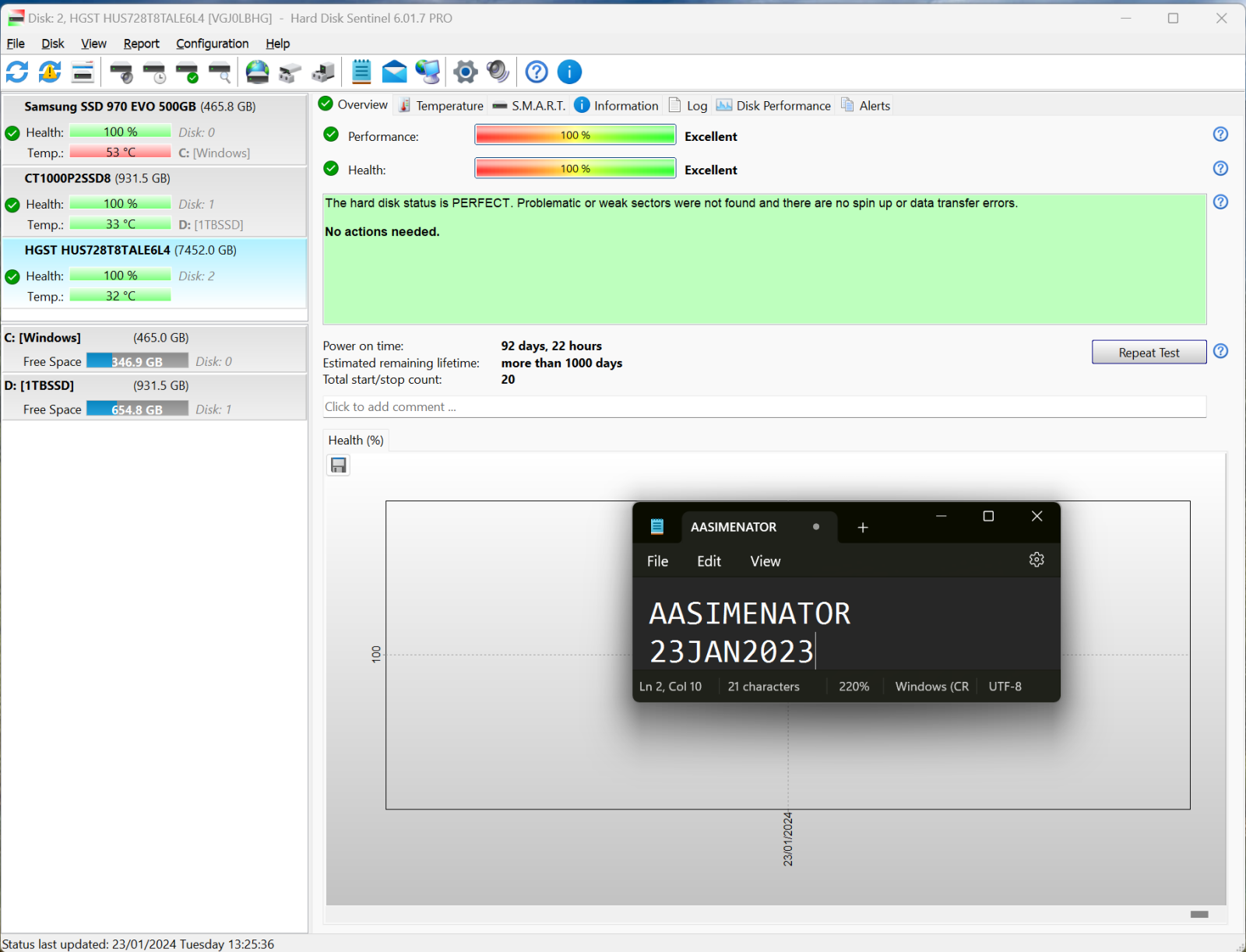Screen dimensions: 1246x952
Task: Click the blue info circle toolbar icon
Action: [569, 72]
